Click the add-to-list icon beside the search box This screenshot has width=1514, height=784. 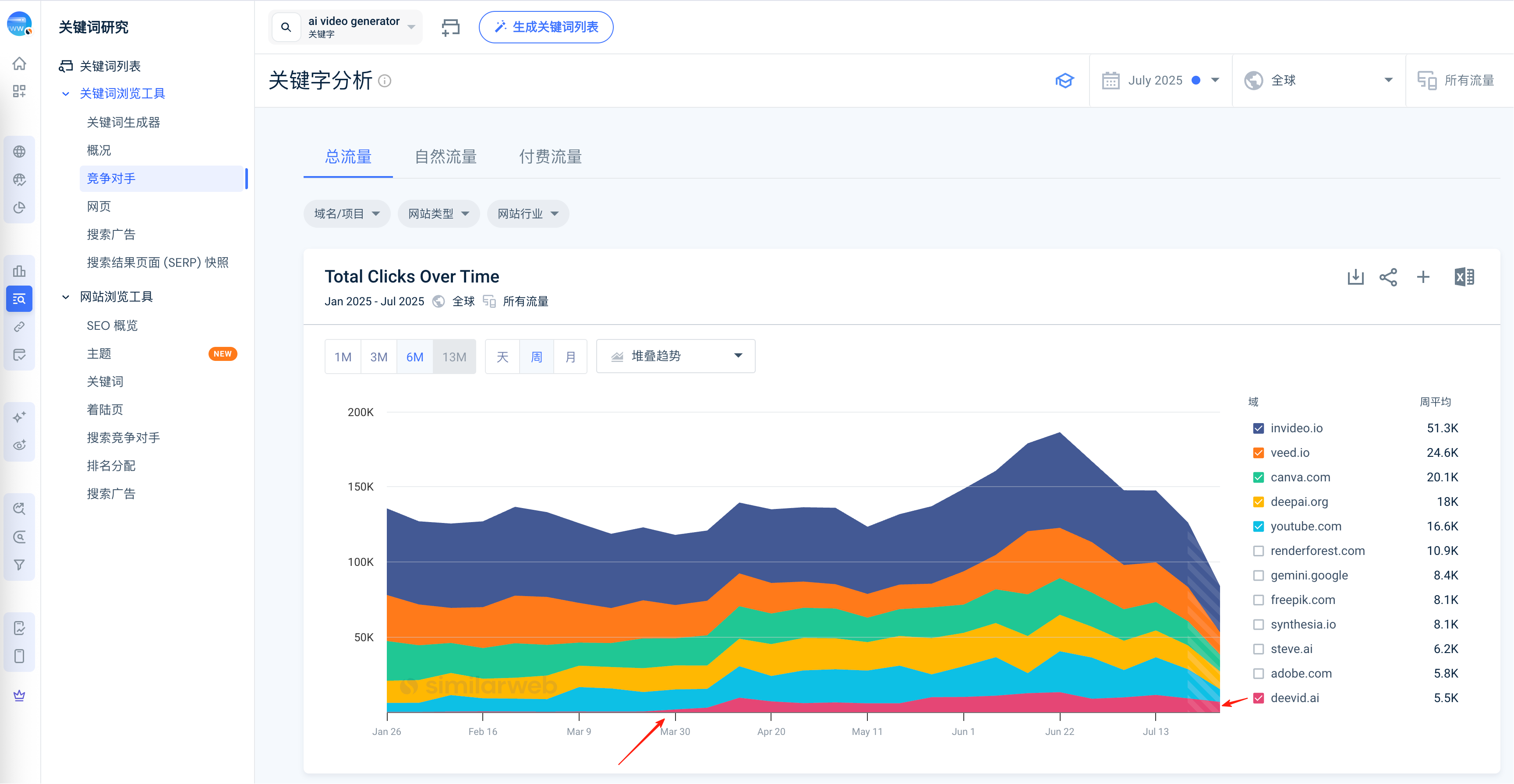point(451,27)
